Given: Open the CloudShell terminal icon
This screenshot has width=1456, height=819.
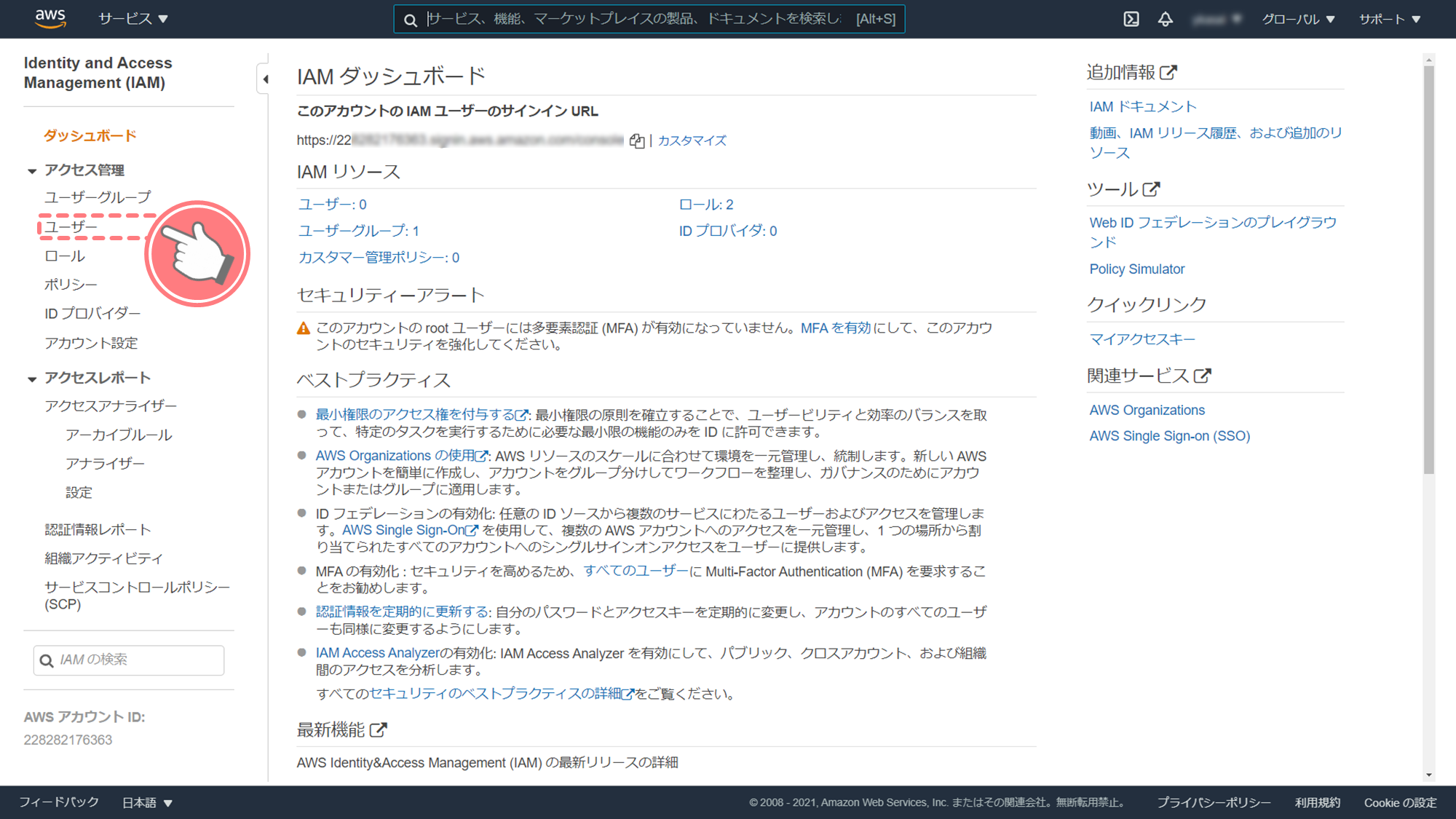Looking at the screenshot, I should point(1131,19).
